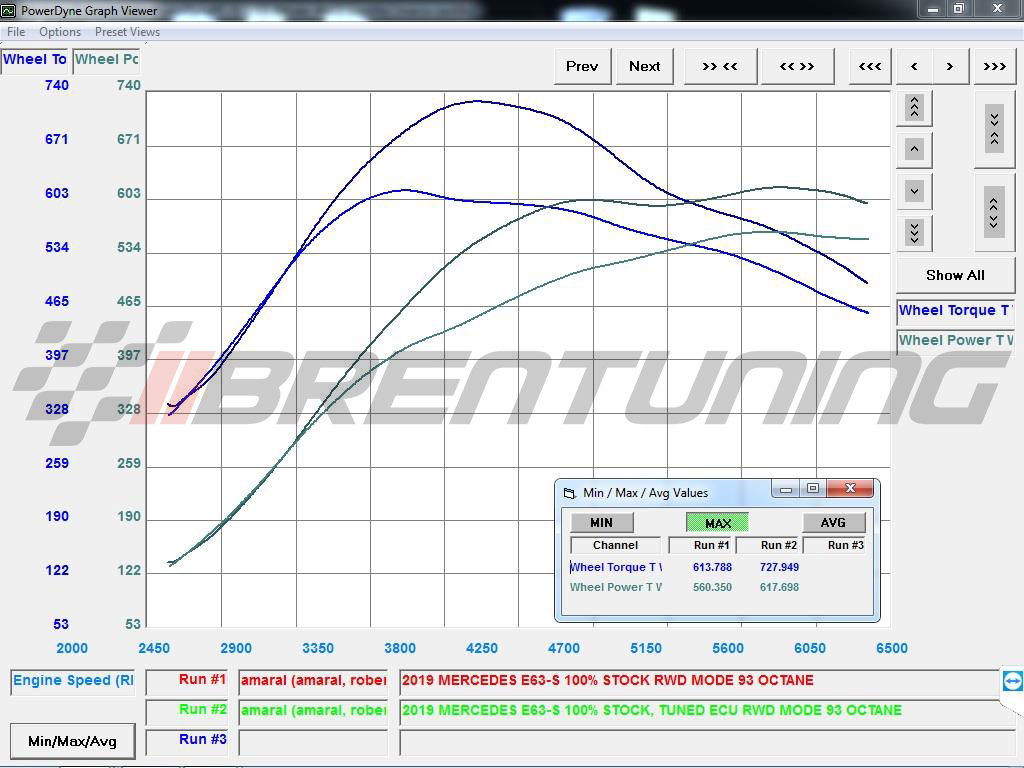Screen dimensions: 1024x768
Task: Minimize the Min / Max / Avg Values popup
Action: pyautogui.click(x=786, y=488)
